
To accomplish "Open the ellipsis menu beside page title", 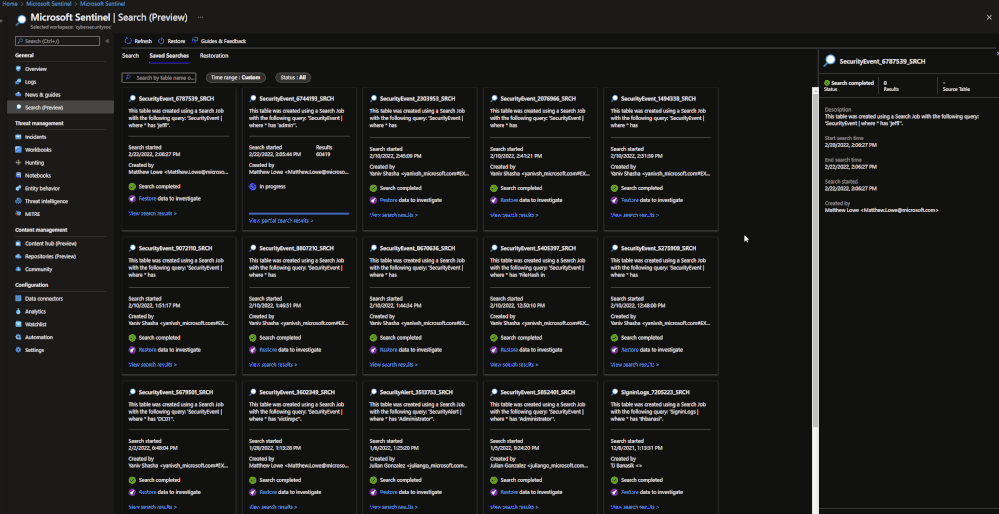I will click(201, 17).
